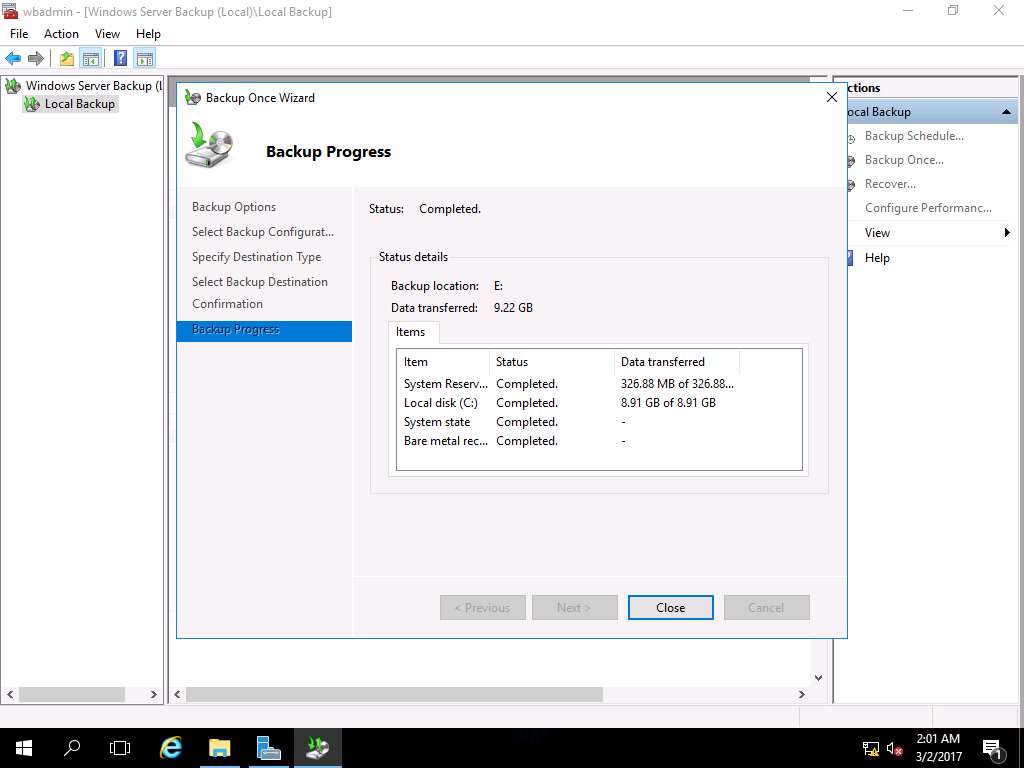Click the network status tray icon
The width and height of the screenshot is (1024, 768).
(871, 749)
